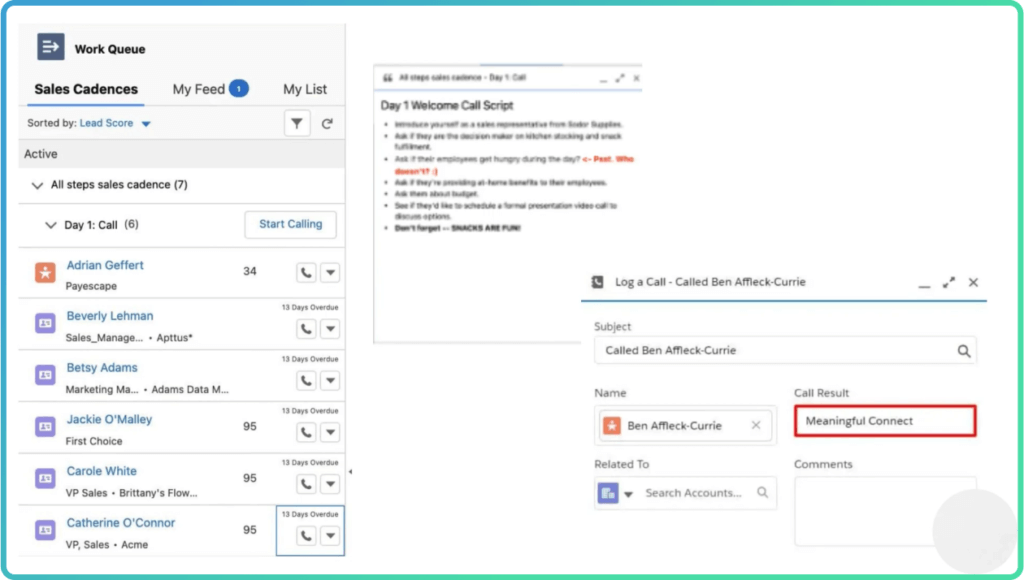Click First Choice company text

(93, 441)
